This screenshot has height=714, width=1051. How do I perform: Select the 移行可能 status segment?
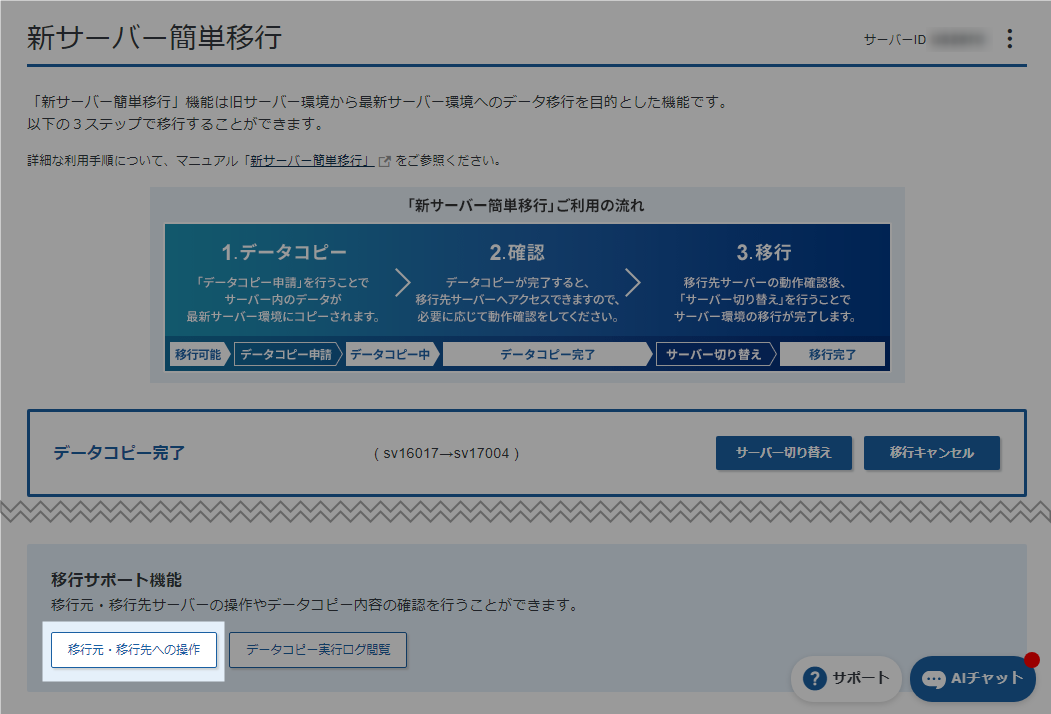(196, 354)
